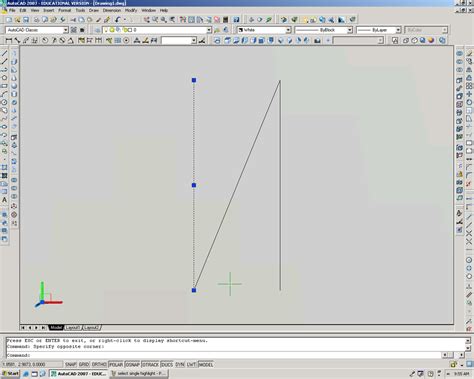The image size is (474, 379).
Task: Click the Layer Properties Manager icon
Action: (x=97, y=30)
